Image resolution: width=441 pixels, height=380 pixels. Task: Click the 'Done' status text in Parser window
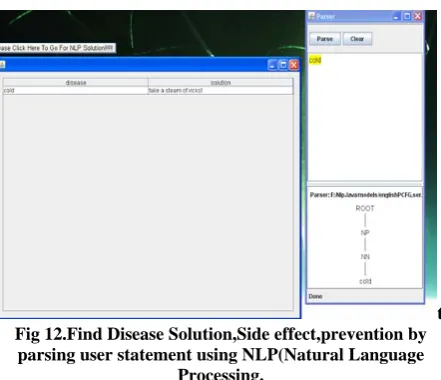click(x=315, y=296)
